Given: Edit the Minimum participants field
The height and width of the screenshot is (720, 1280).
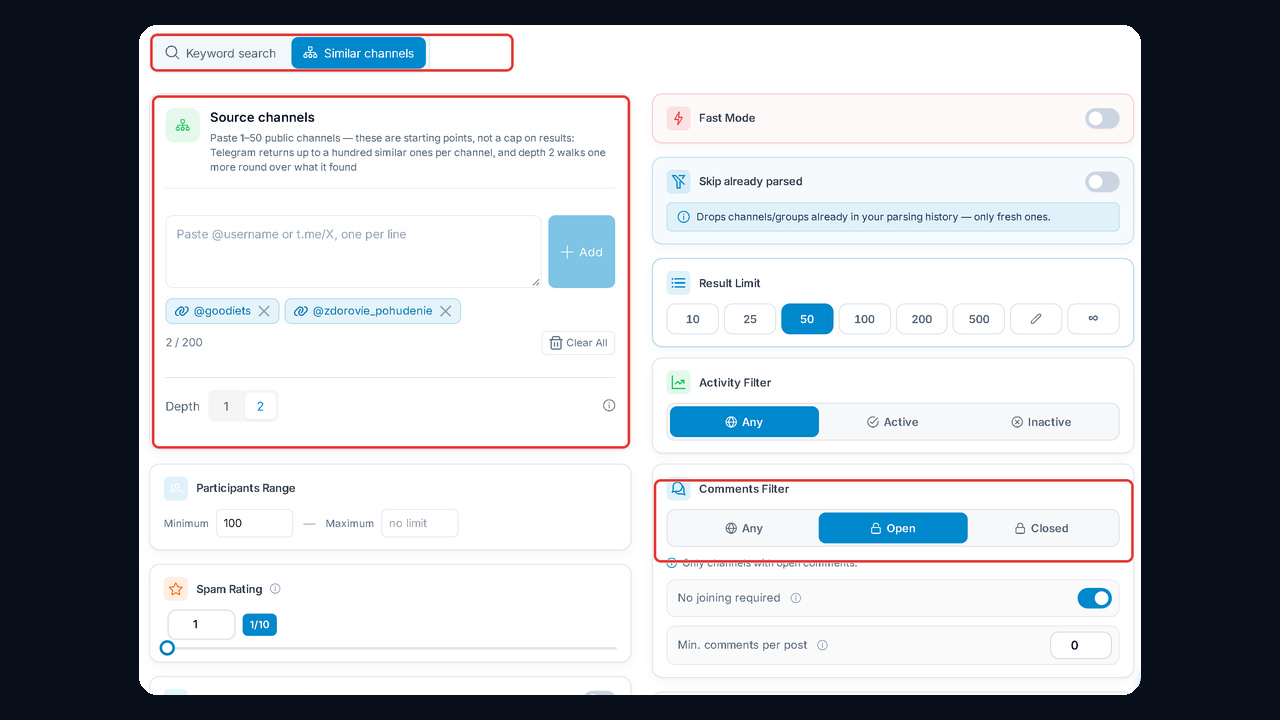Looking at the screenshot, I should click(x=255, y=523).
